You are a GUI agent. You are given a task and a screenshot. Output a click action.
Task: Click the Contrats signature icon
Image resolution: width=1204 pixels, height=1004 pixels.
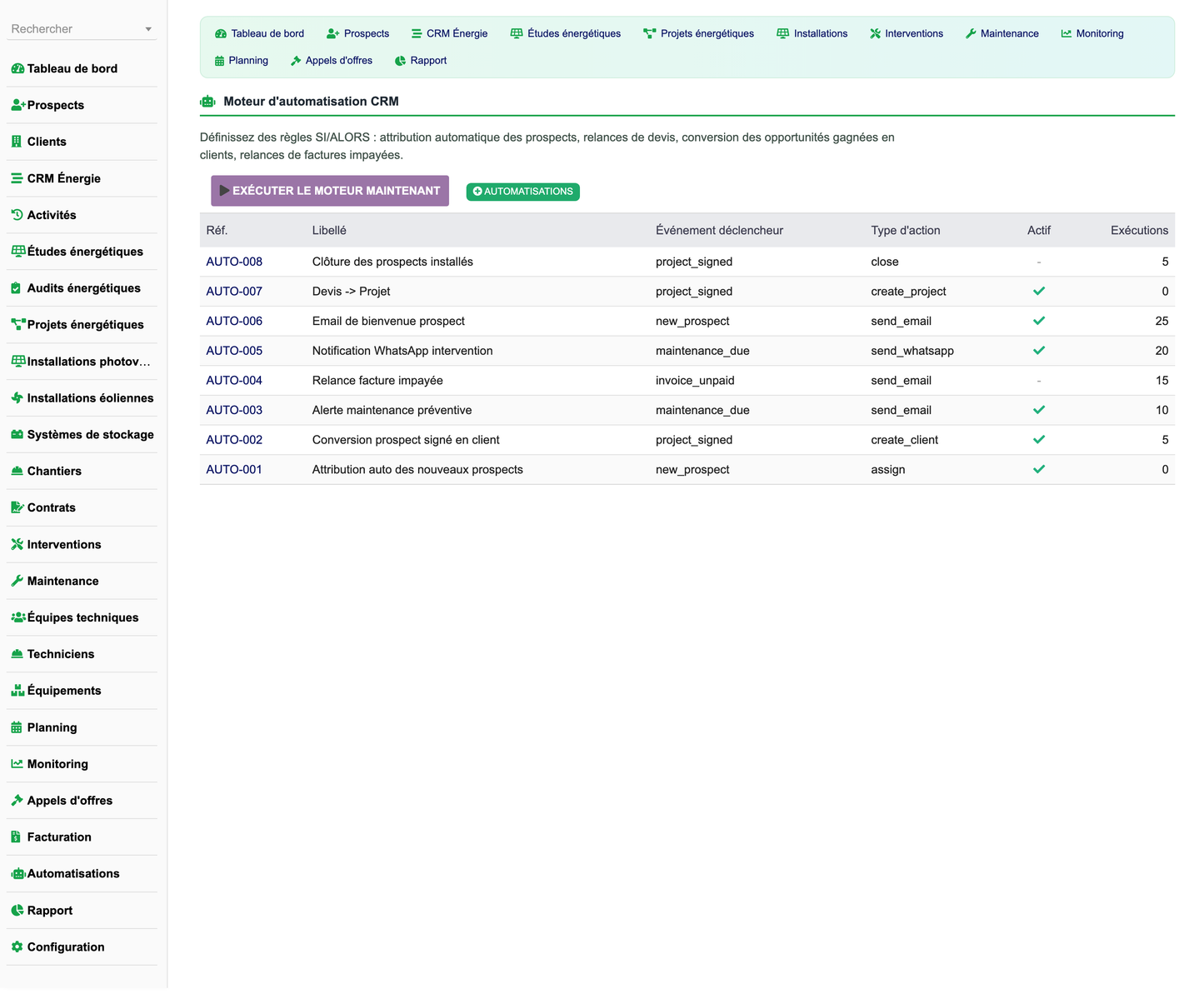click(x=17, y=508)
